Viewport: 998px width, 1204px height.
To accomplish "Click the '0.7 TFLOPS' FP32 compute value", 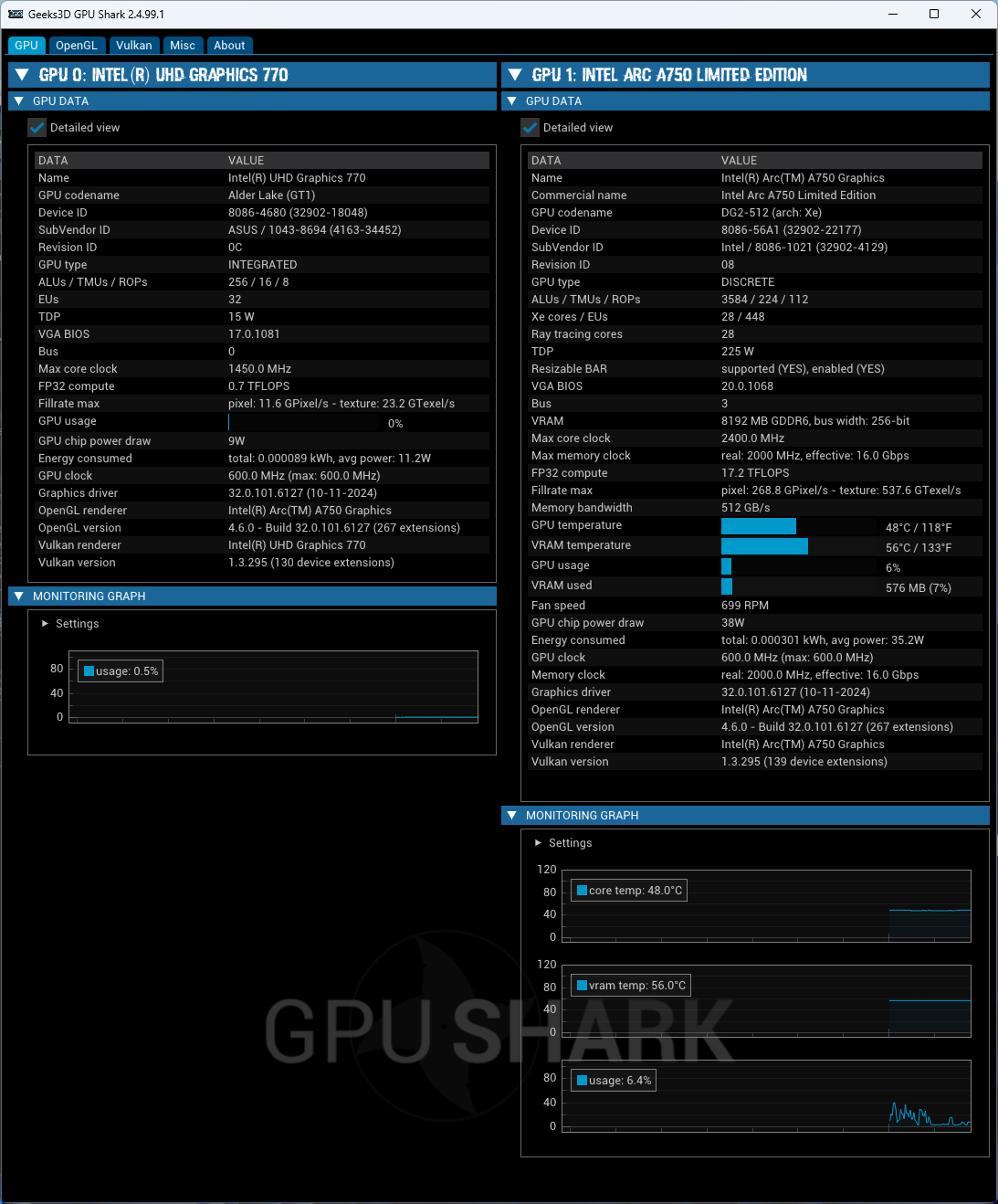I will click(258, 386).
